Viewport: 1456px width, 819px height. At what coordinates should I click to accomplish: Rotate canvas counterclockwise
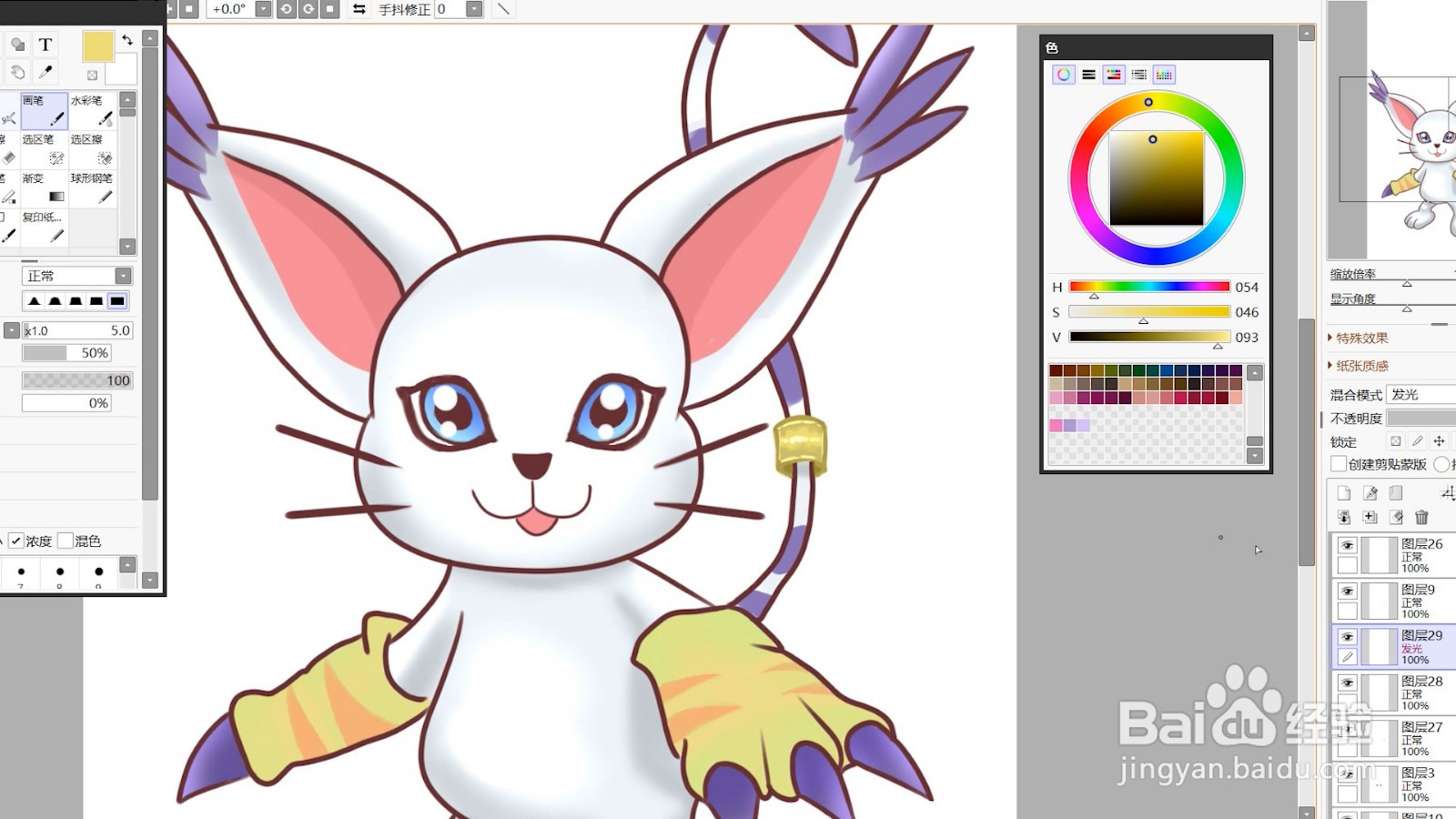point(287,9)
